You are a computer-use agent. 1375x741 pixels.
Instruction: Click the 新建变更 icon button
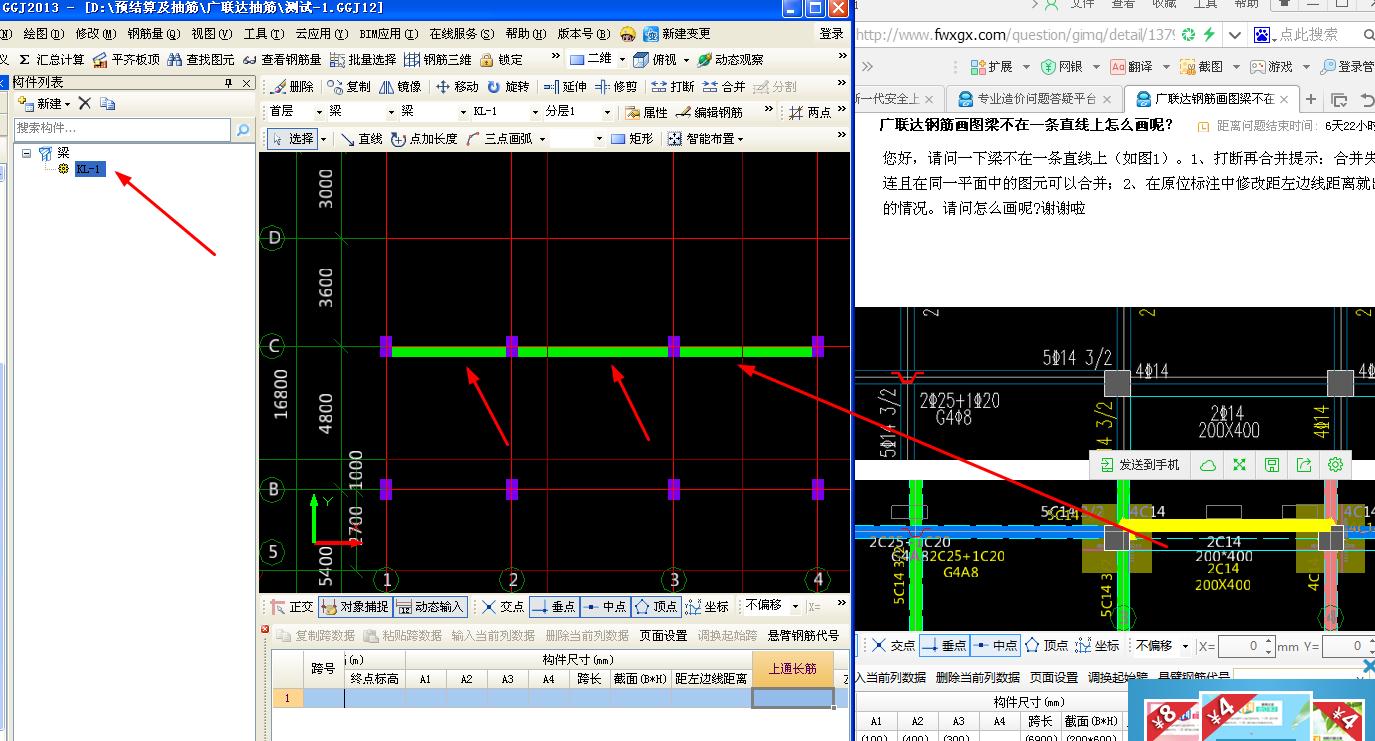677,34
